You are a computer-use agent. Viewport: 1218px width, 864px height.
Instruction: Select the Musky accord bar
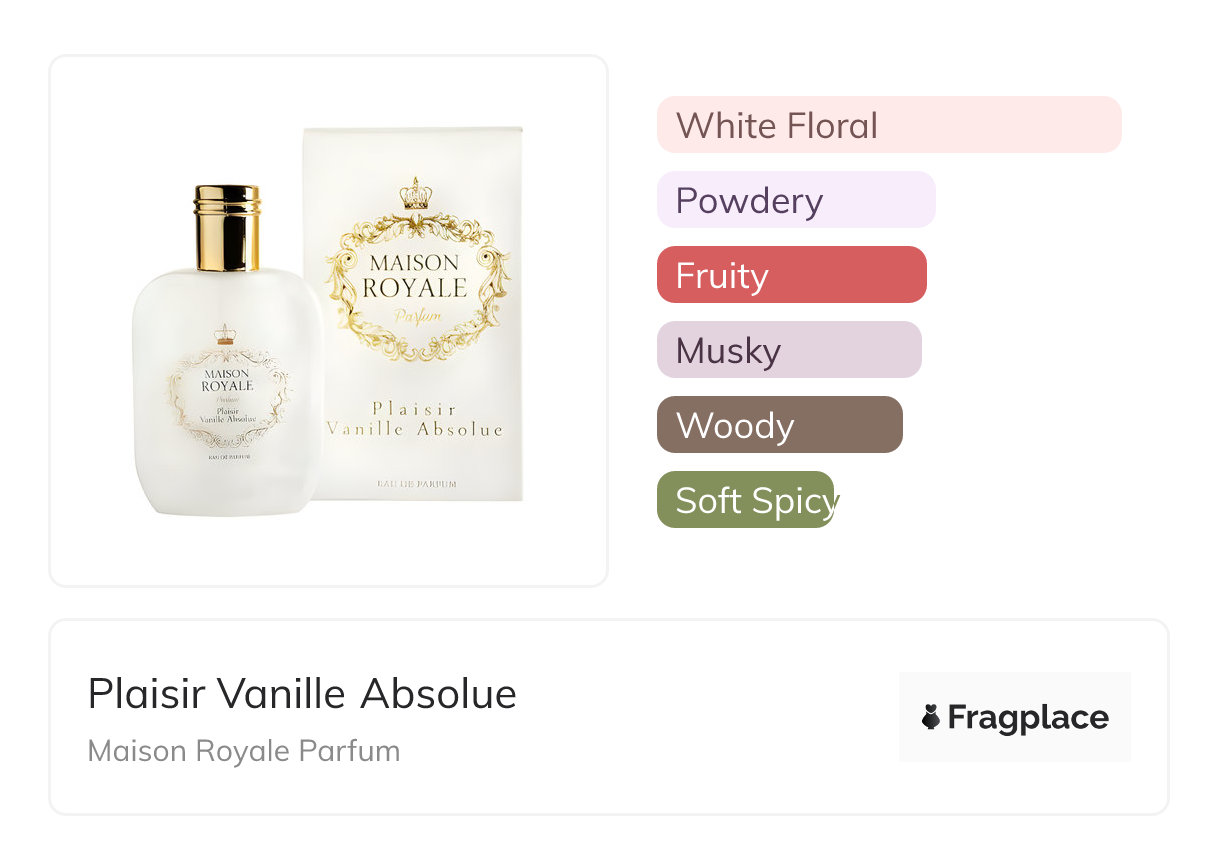click(788, 350)
